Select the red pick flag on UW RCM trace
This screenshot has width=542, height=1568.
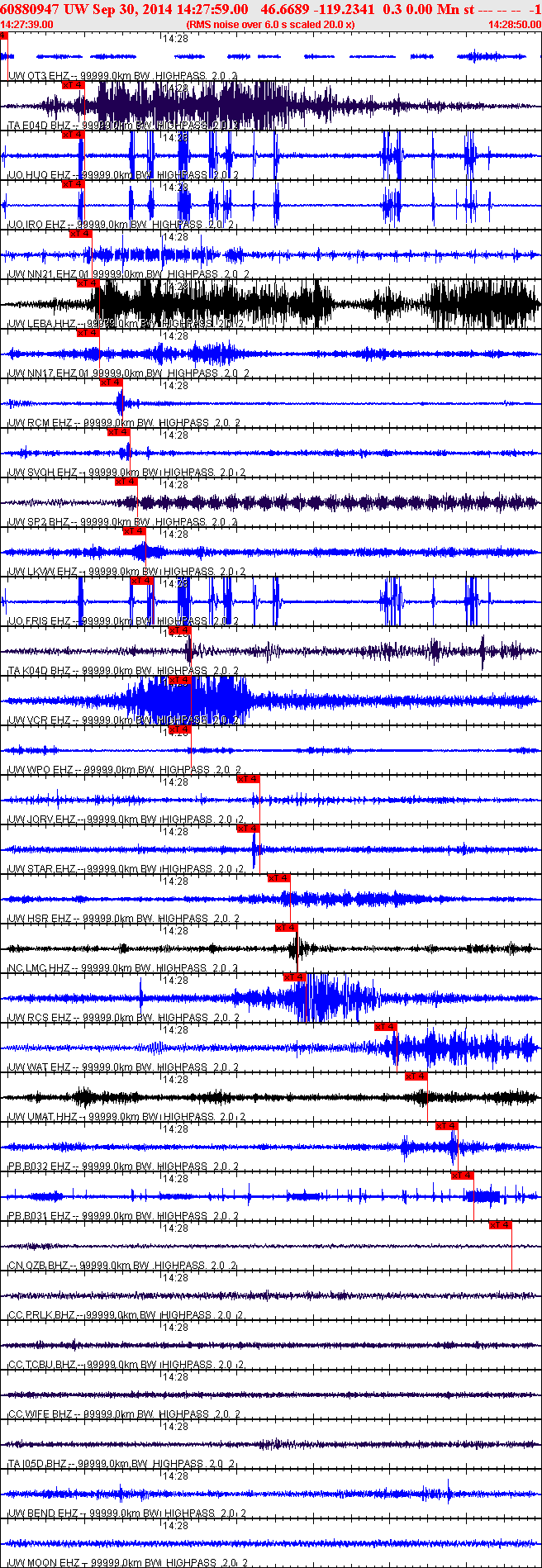pos(111,382)
